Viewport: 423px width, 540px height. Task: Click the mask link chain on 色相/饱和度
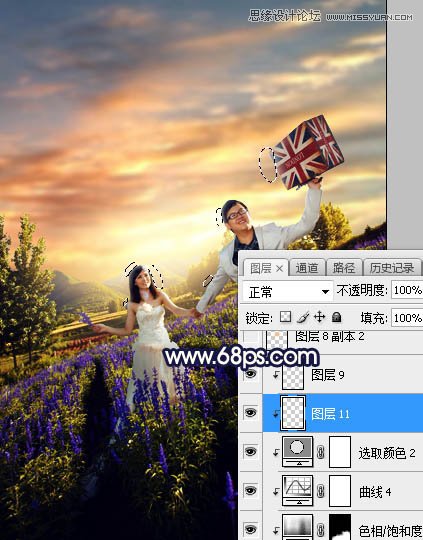321,530
